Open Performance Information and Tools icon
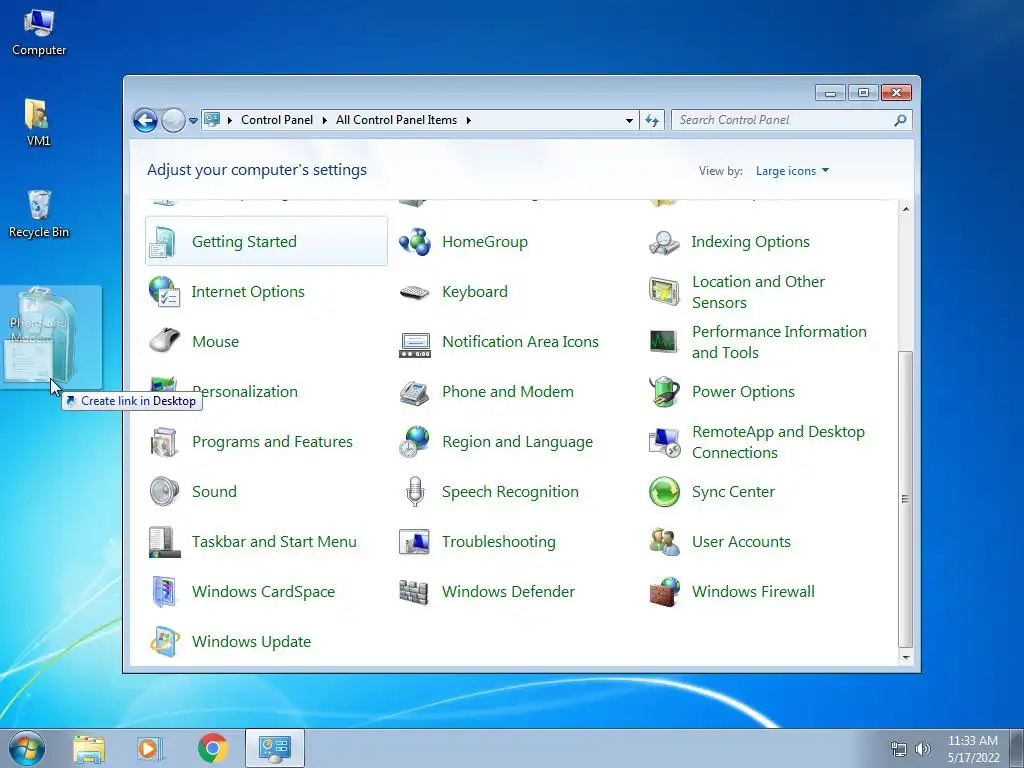This screenshot has width=1024, height=768. (x=664, y=342)
